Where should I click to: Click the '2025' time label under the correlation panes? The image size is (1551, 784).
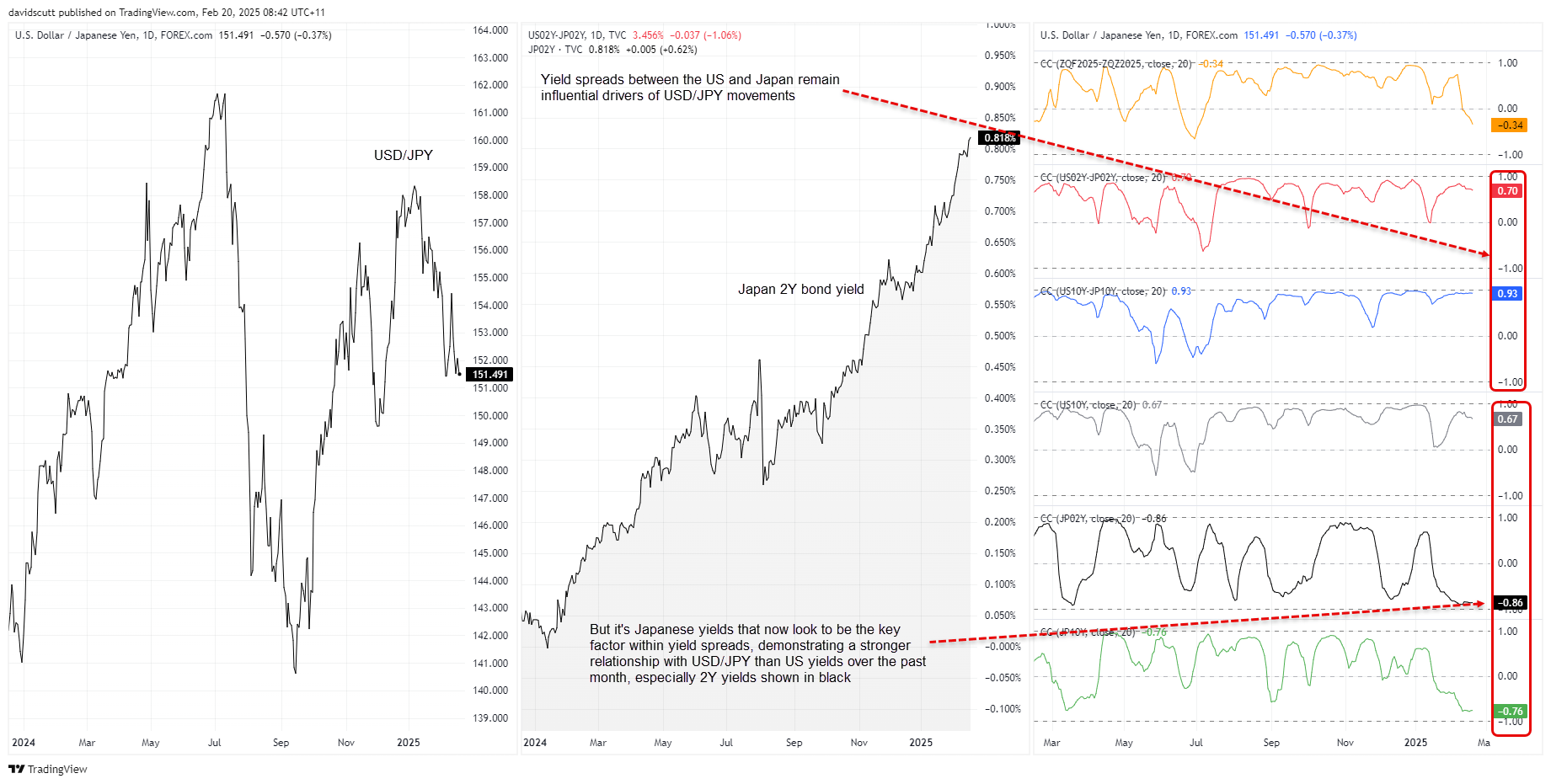1415,743
